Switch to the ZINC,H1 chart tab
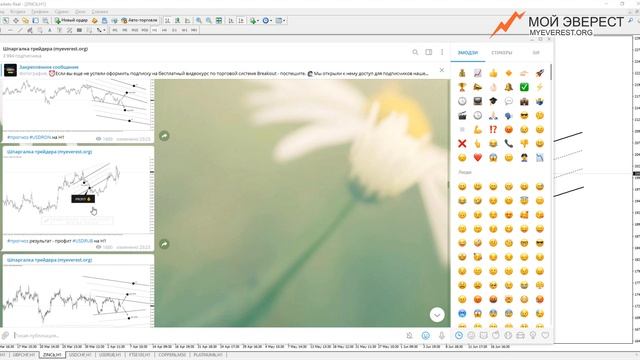 (52, 355)
